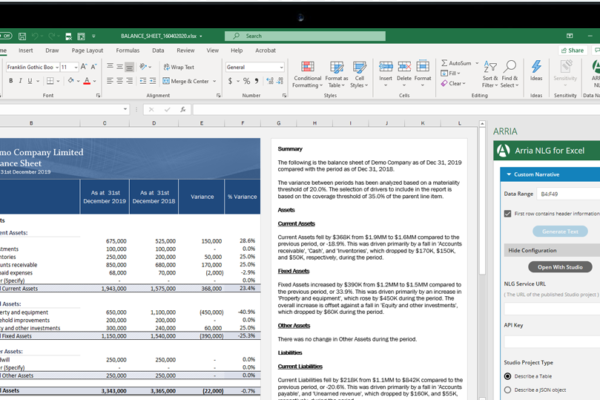Open the Clear dropdown in Editing
This screenshot has width=600, height=400.
[453, 83]
